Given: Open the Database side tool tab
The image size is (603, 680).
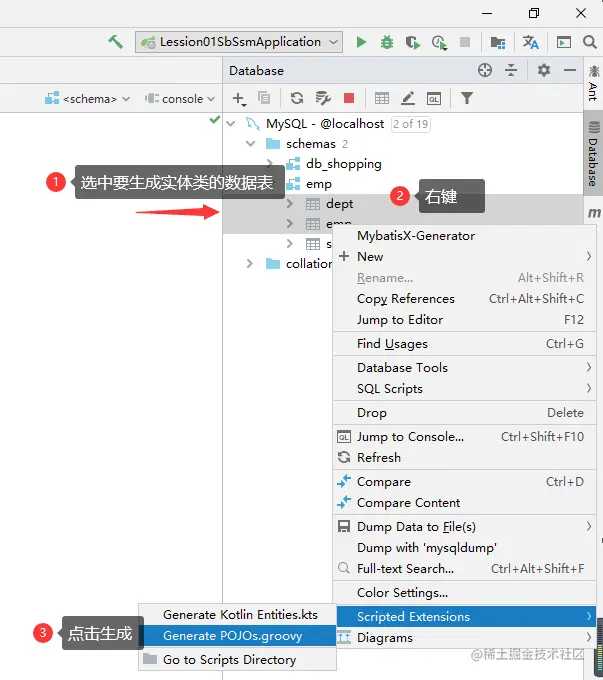Looking at the screenshot, I should (593, 154).
